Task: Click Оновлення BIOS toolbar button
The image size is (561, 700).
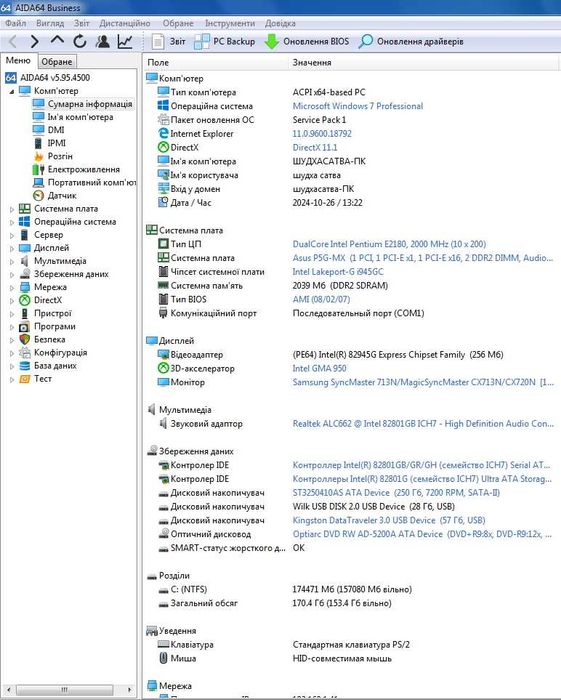Action: pos(307,42)
